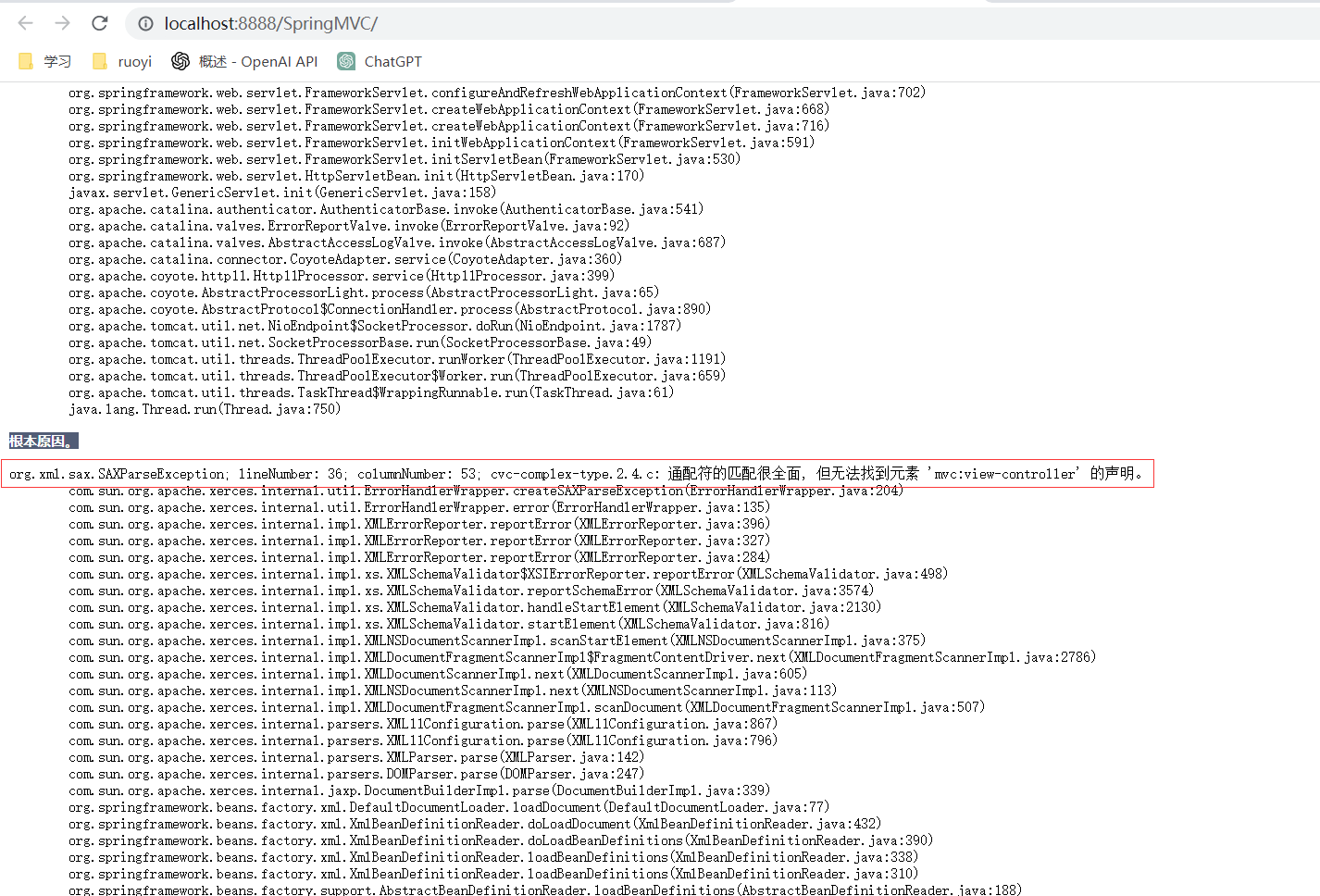The height and width of the screenshot is (896, 1320).
Task: Click the scanDocument stack line
Action: click(x=527, y=707)
